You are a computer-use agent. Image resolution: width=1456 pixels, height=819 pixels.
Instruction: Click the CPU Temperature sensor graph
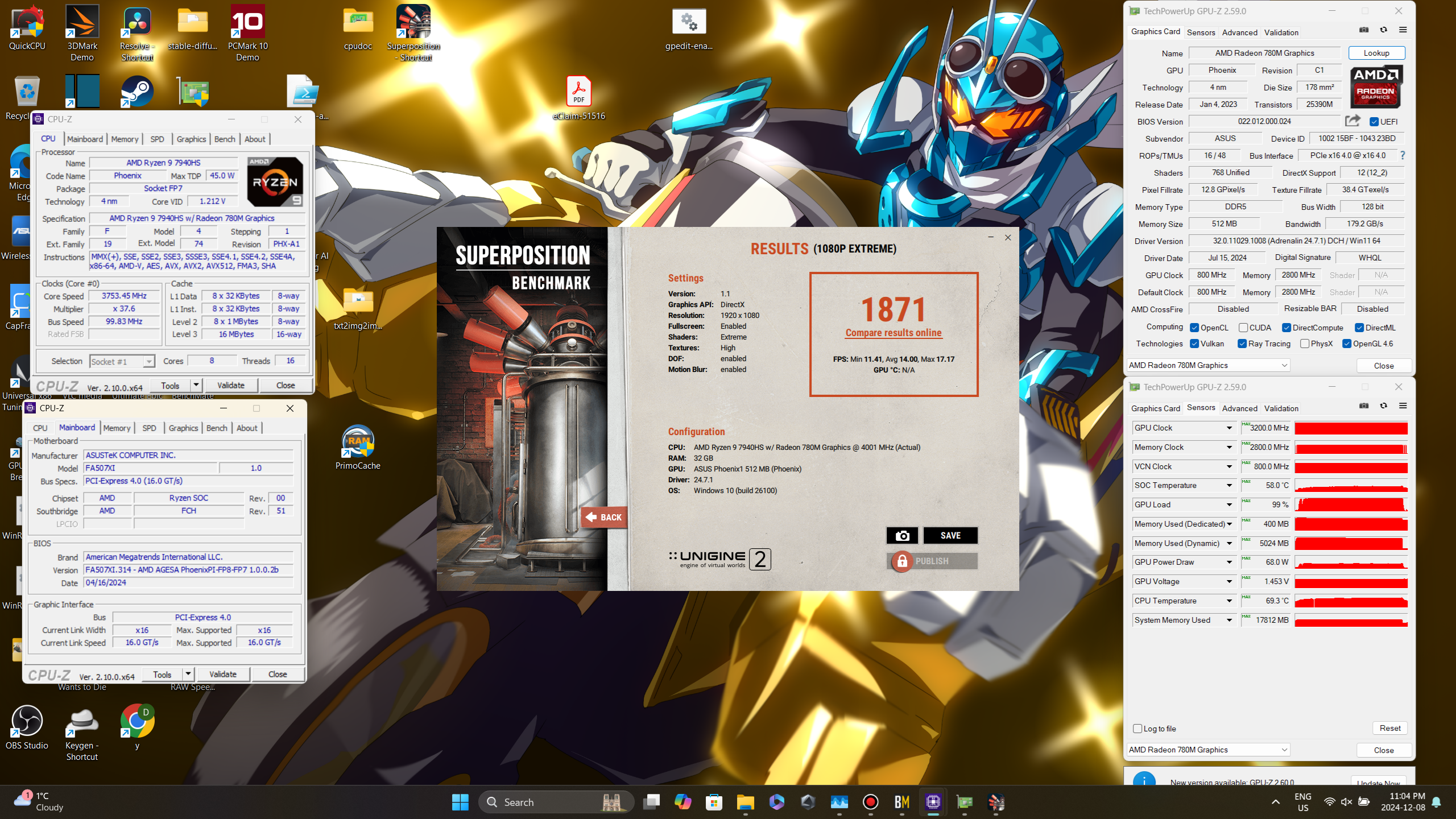(x=1351, y=601)
